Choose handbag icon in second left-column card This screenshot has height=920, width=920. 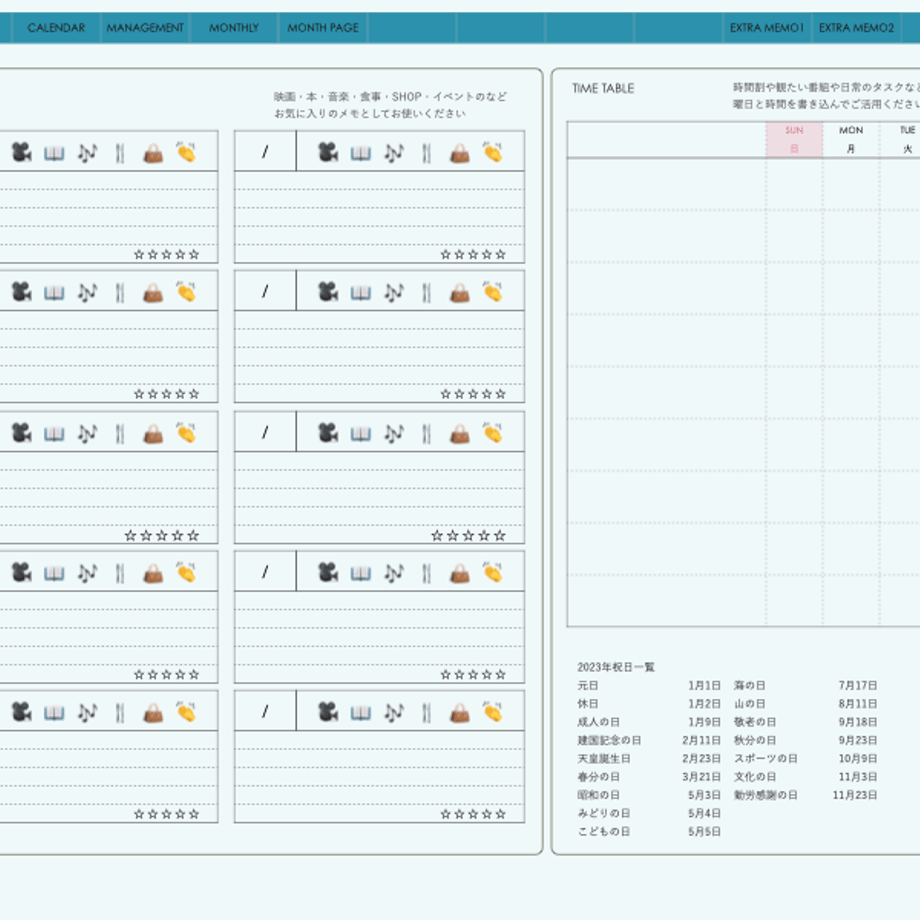tap(153, 292)
